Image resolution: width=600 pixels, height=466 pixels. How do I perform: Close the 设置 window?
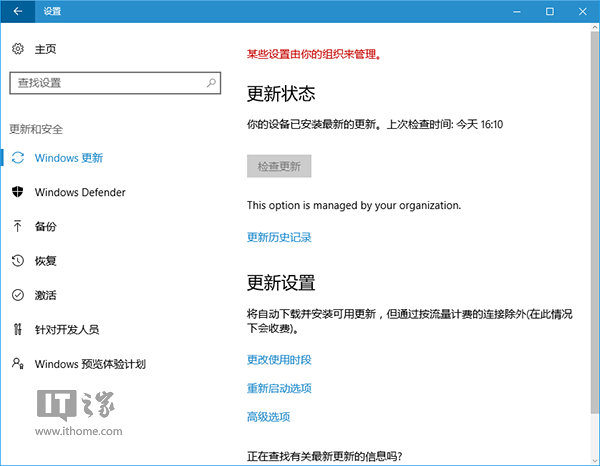click(x=583, y=11)
